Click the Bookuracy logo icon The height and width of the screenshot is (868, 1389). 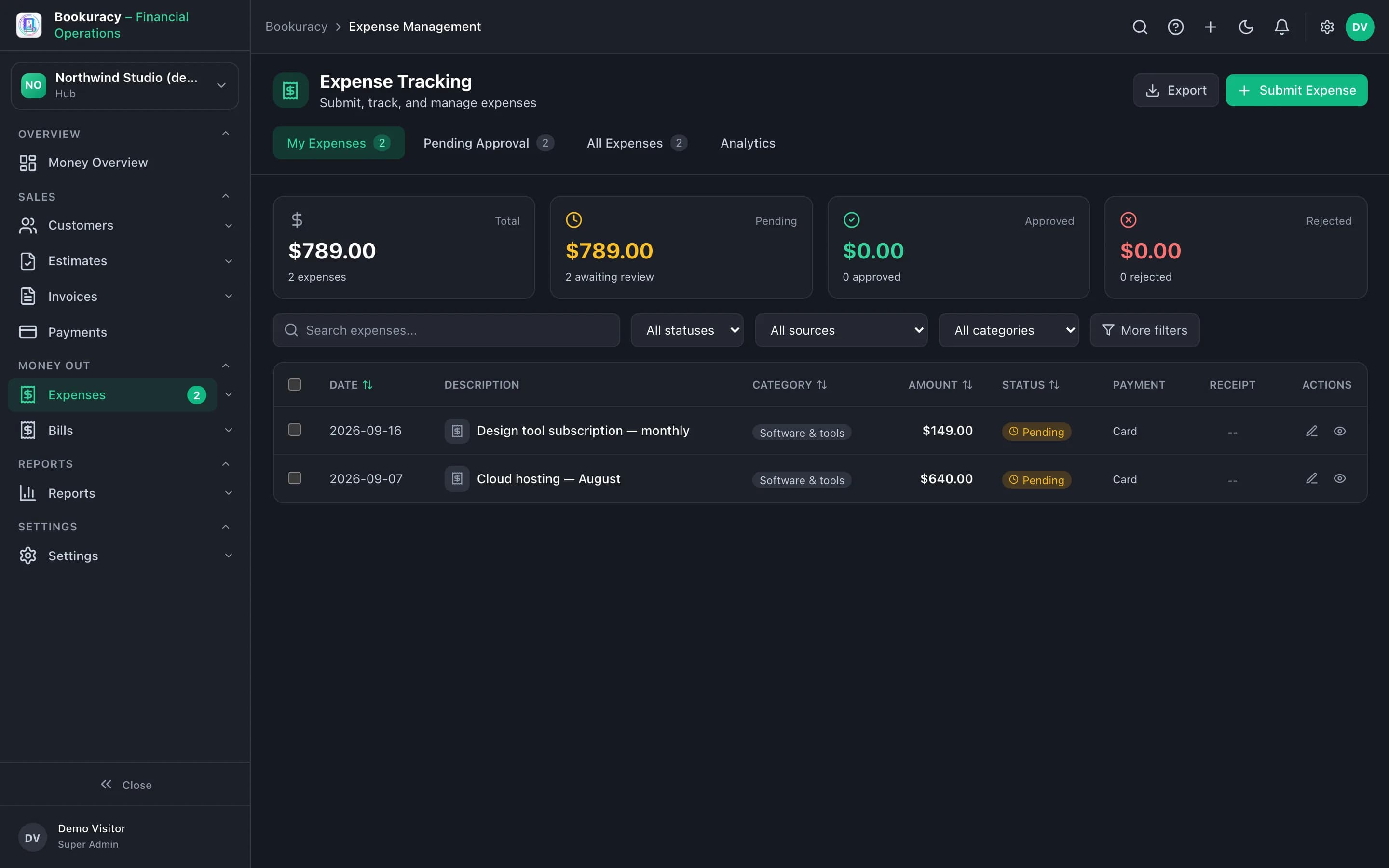point(29,25)
